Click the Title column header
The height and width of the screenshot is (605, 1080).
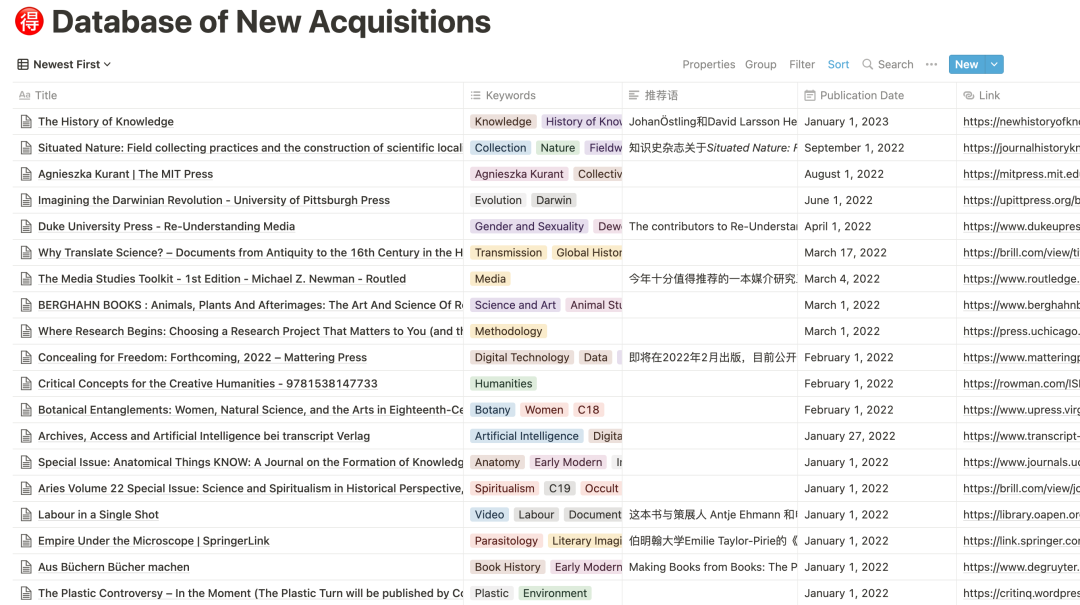(238, 95)
